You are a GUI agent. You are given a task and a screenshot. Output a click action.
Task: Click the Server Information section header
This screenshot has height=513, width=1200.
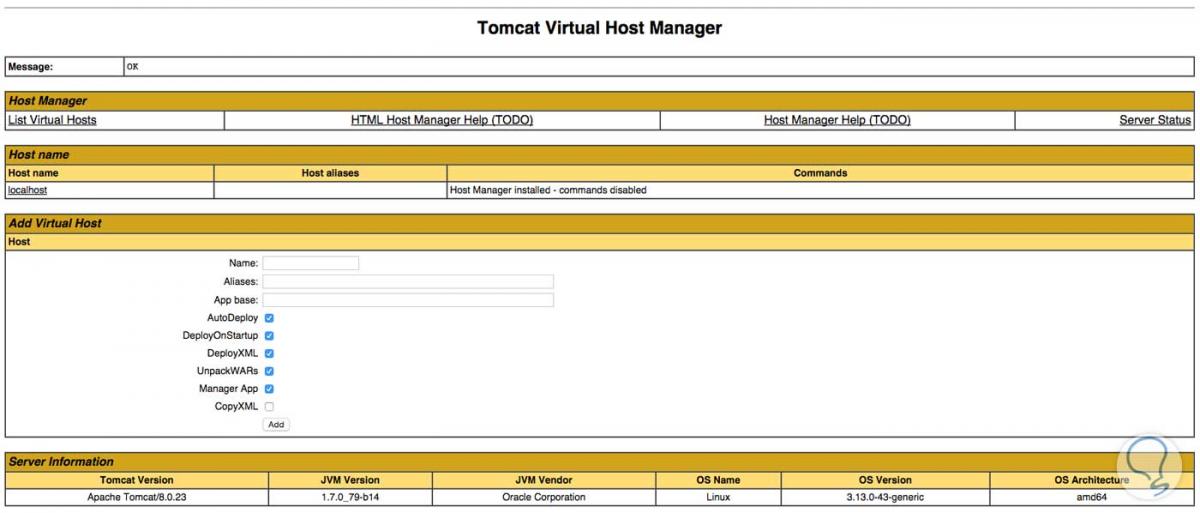tap(599, 462)
